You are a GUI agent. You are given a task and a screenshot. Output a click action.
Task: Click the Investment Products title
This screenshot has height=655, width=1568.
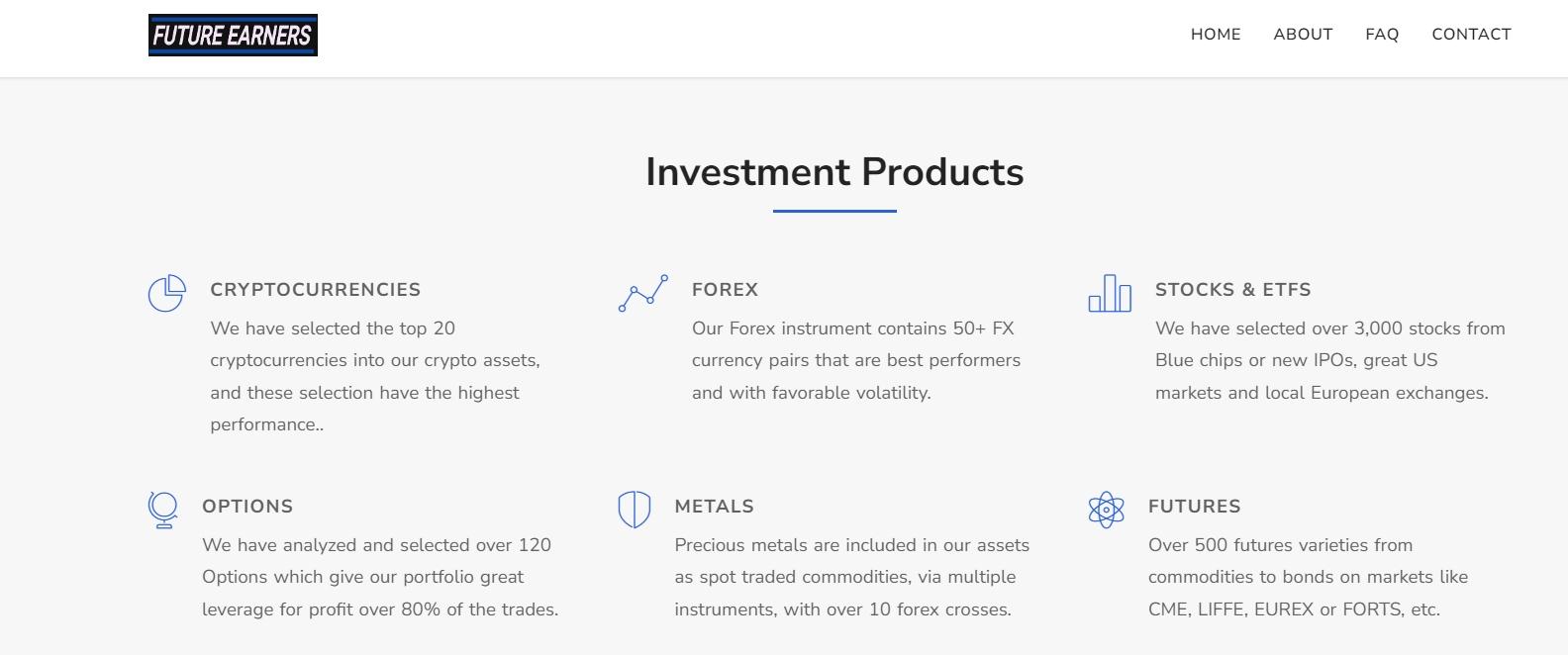(x=834, y=172)
